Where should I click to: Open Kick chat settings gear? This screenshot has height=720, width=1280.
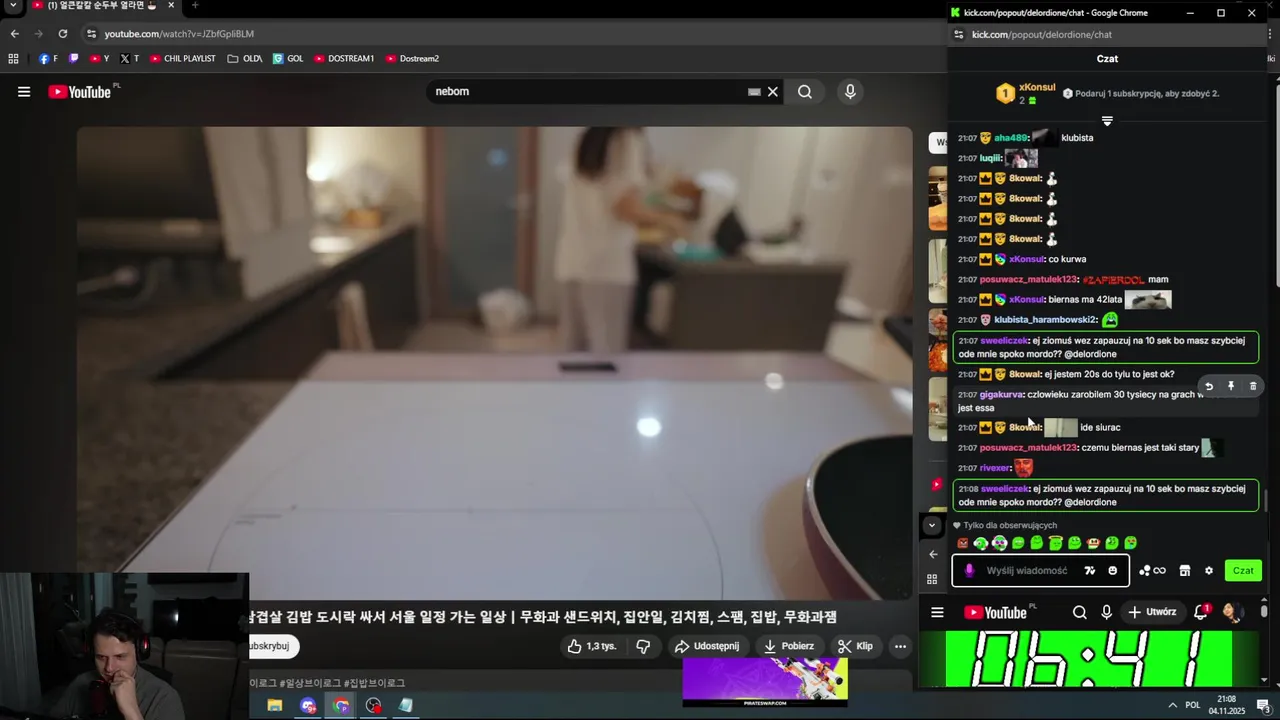click(1209, 571)
